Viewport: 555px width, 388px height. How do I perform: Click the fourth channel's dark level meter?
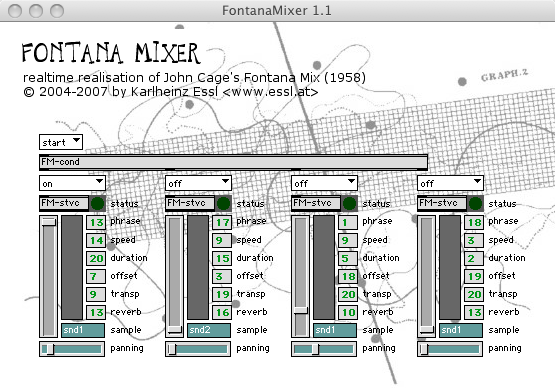tap(450, 267)
